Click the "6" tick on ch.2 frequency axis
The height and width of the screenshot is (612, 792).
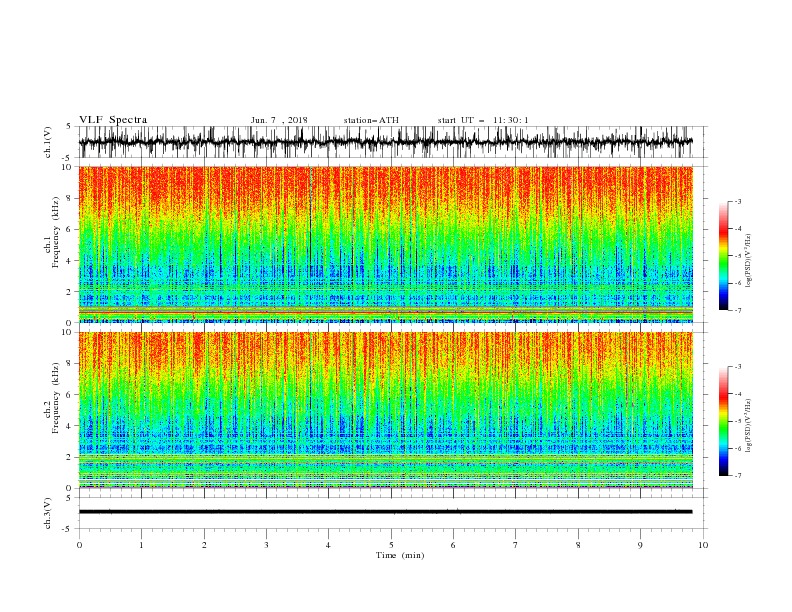click(x=70, y=395)
